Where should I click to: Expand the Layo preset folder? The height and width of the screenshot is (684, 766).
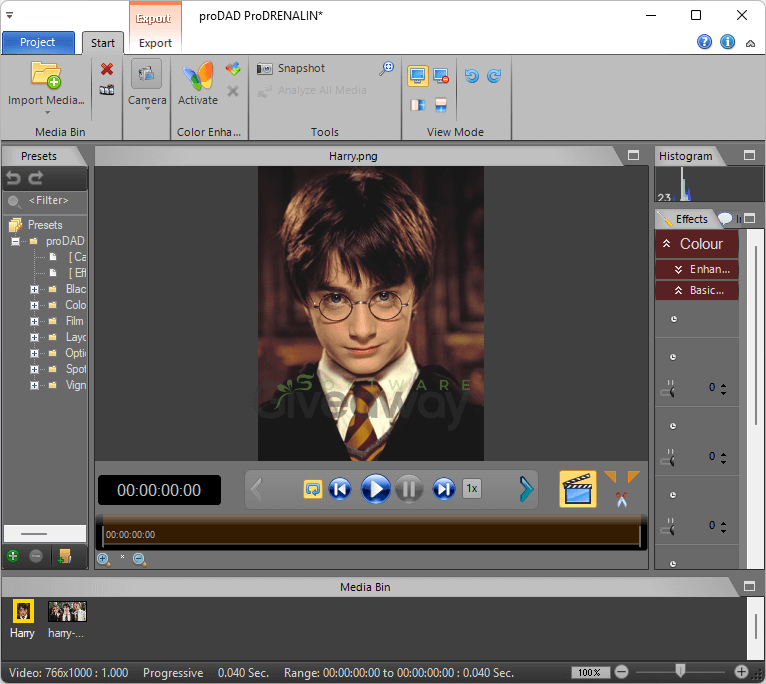pyautogui.click(x=34, y=338)
